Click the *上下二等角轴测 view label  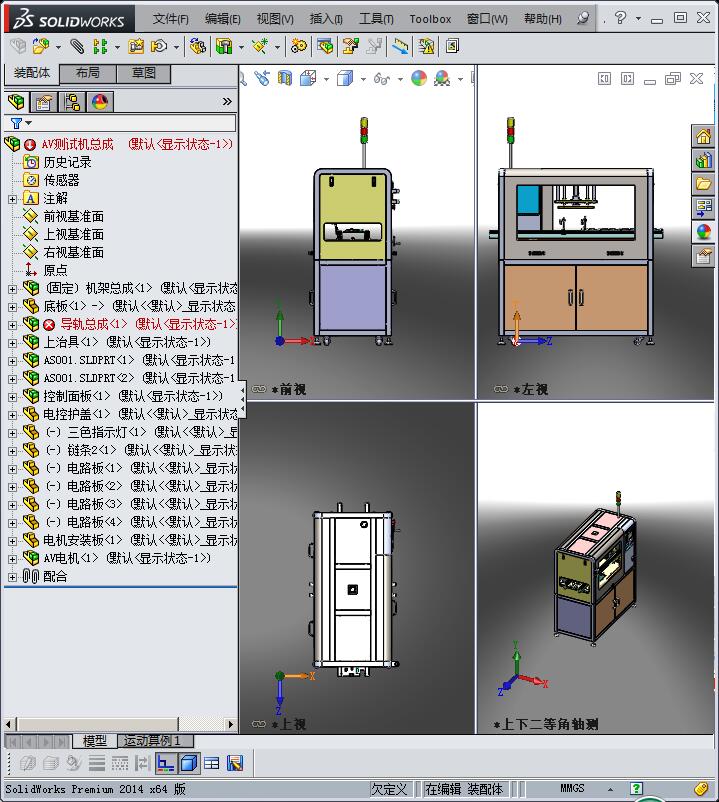(545, 724)
